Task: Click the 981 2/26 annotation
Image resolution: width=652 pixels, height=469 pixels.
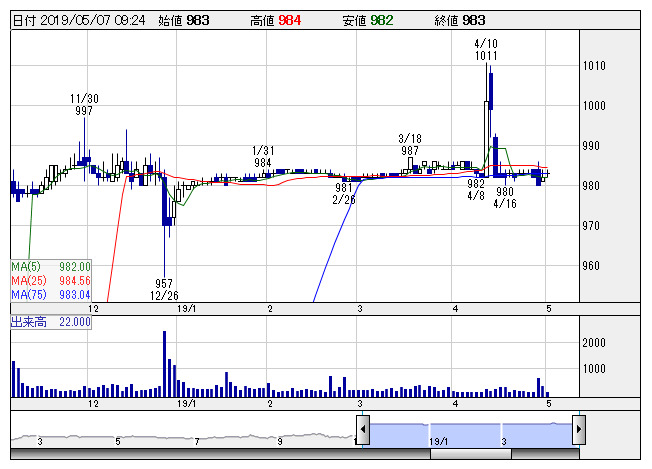Action: [x=344, y=194]
